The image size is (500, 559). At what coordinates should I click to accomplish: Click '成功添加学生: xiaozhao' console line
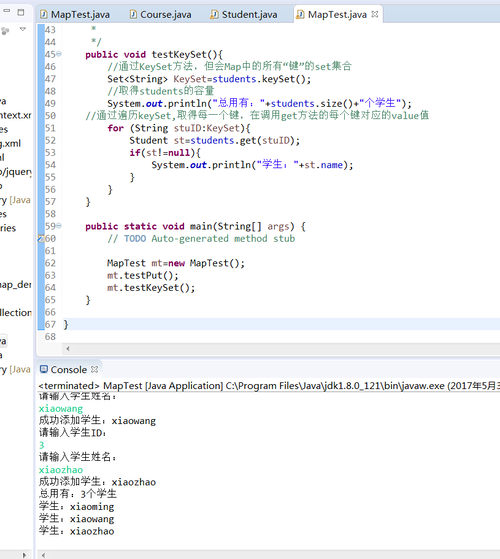(x=97, y=482)
